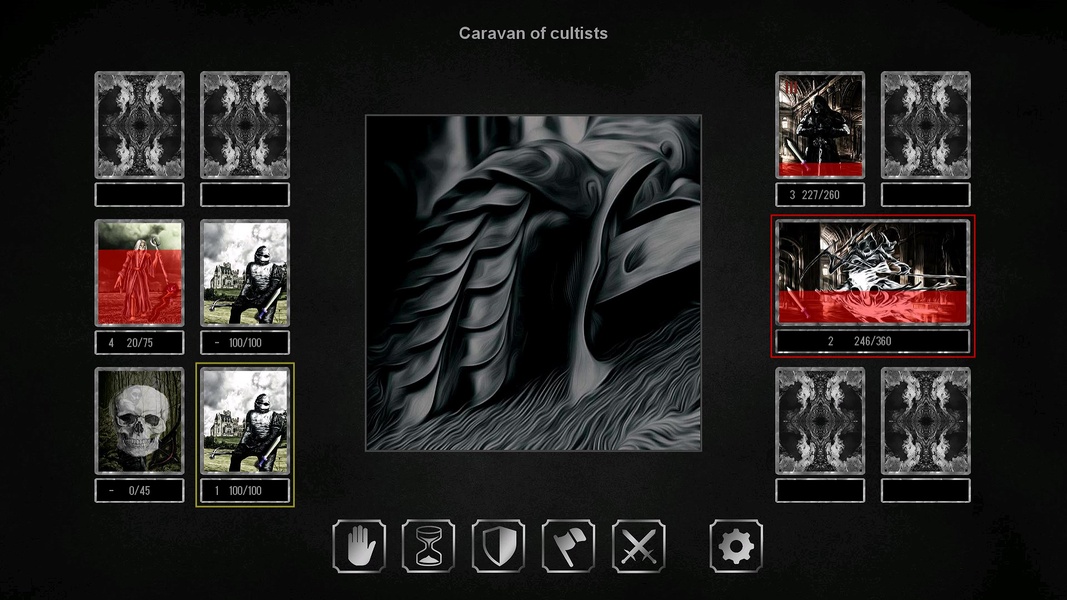1067x600 pixels.
Task: Click the "3 227/260" health label
Action: click(820, 195)
